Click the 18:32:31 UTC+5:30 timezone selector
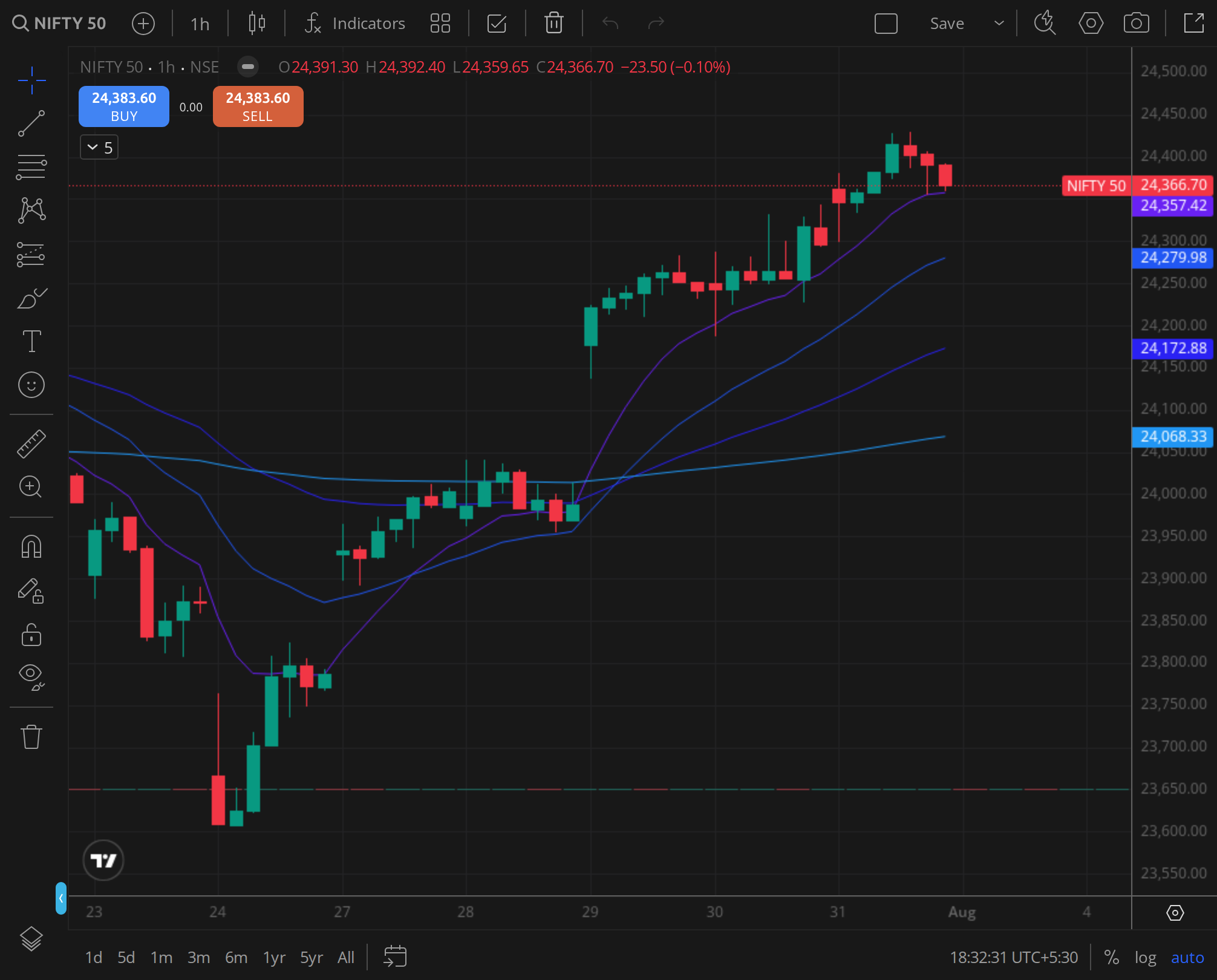 tap(1014, 958)
